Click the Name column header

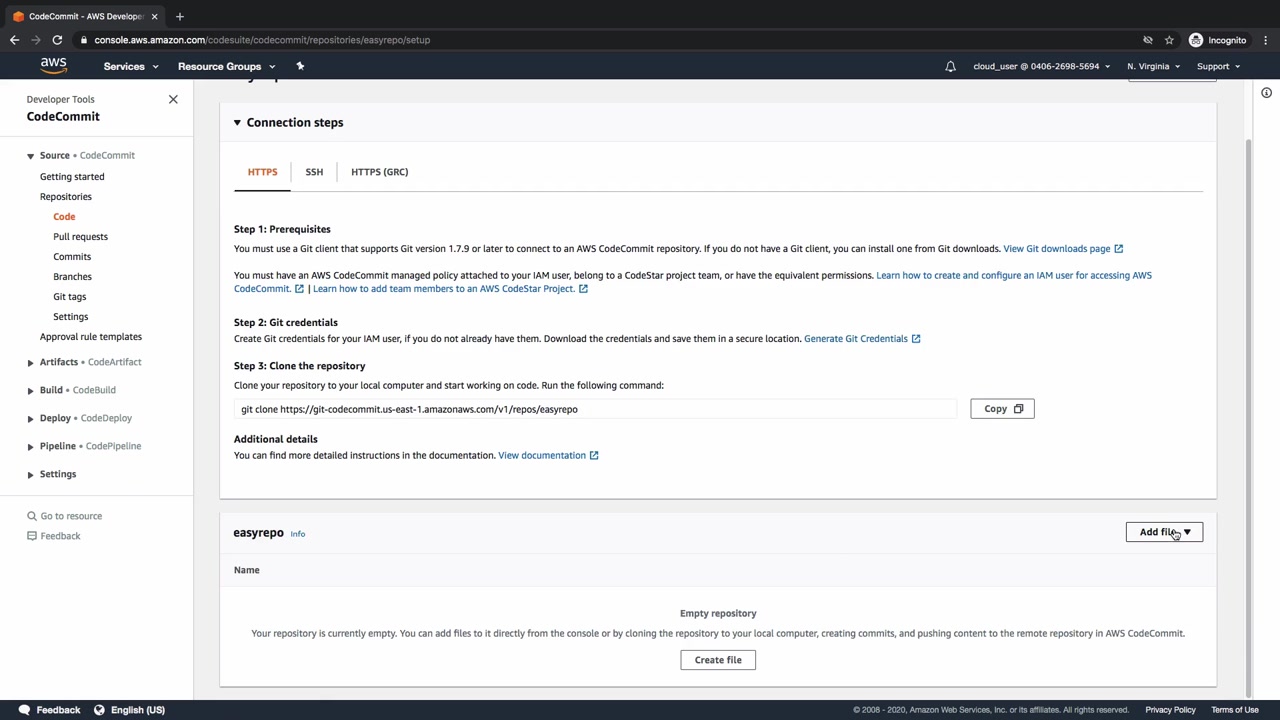[246, 570]
